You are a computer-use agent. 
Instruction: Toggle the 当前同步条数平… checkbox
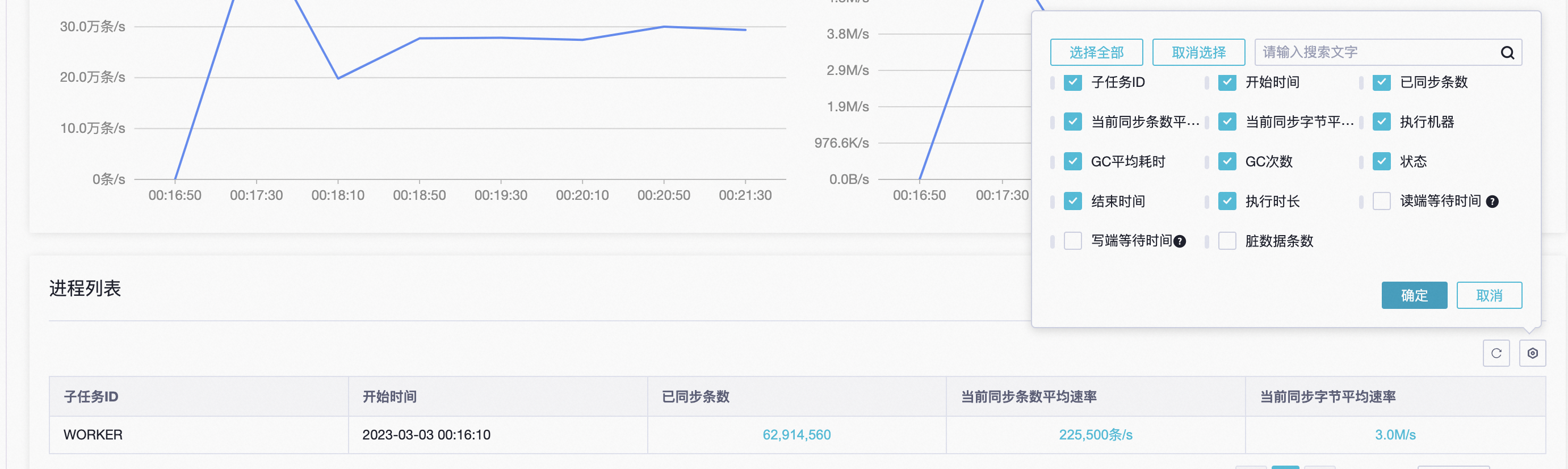click(1072, 122)
